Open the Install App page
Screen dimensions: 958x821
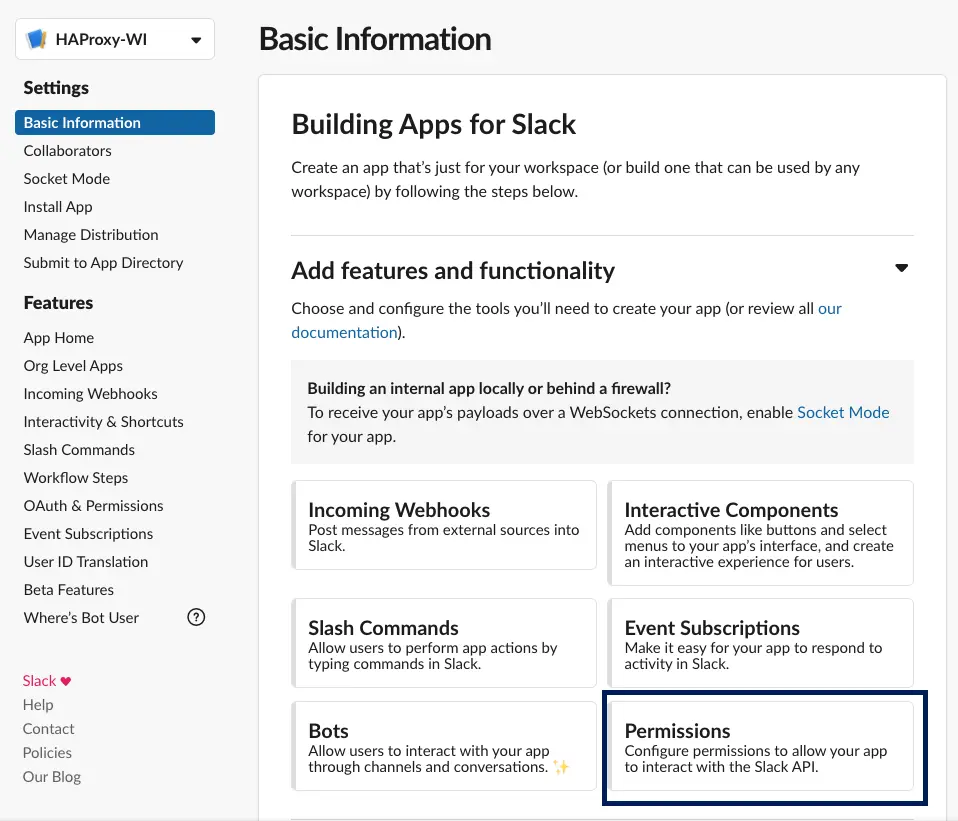point(58,206)
